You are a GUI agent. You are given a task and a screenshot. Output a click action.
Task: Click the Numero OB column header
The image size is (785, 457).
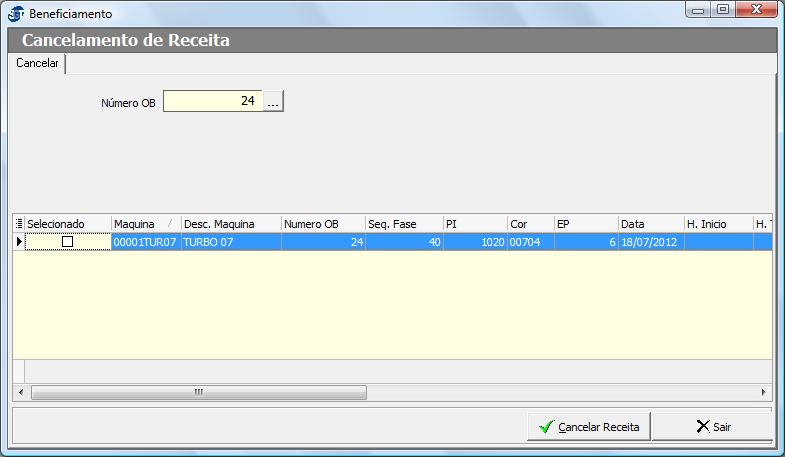(x=322, y=224)
